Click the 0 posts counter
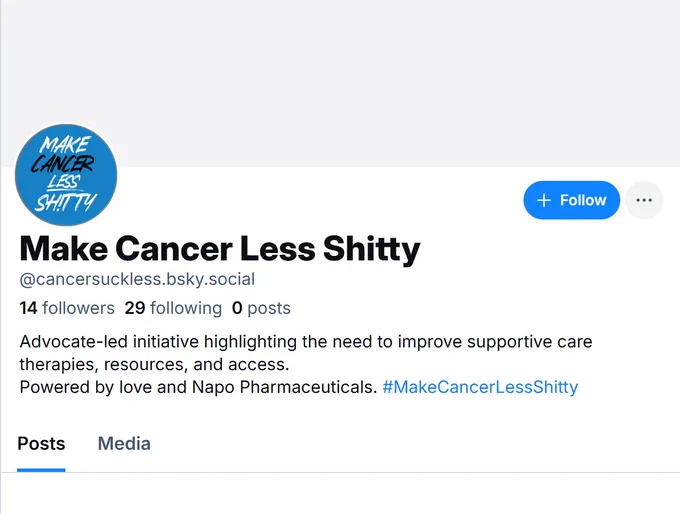This screenshot has height=514, width=680. pos(261,308)
